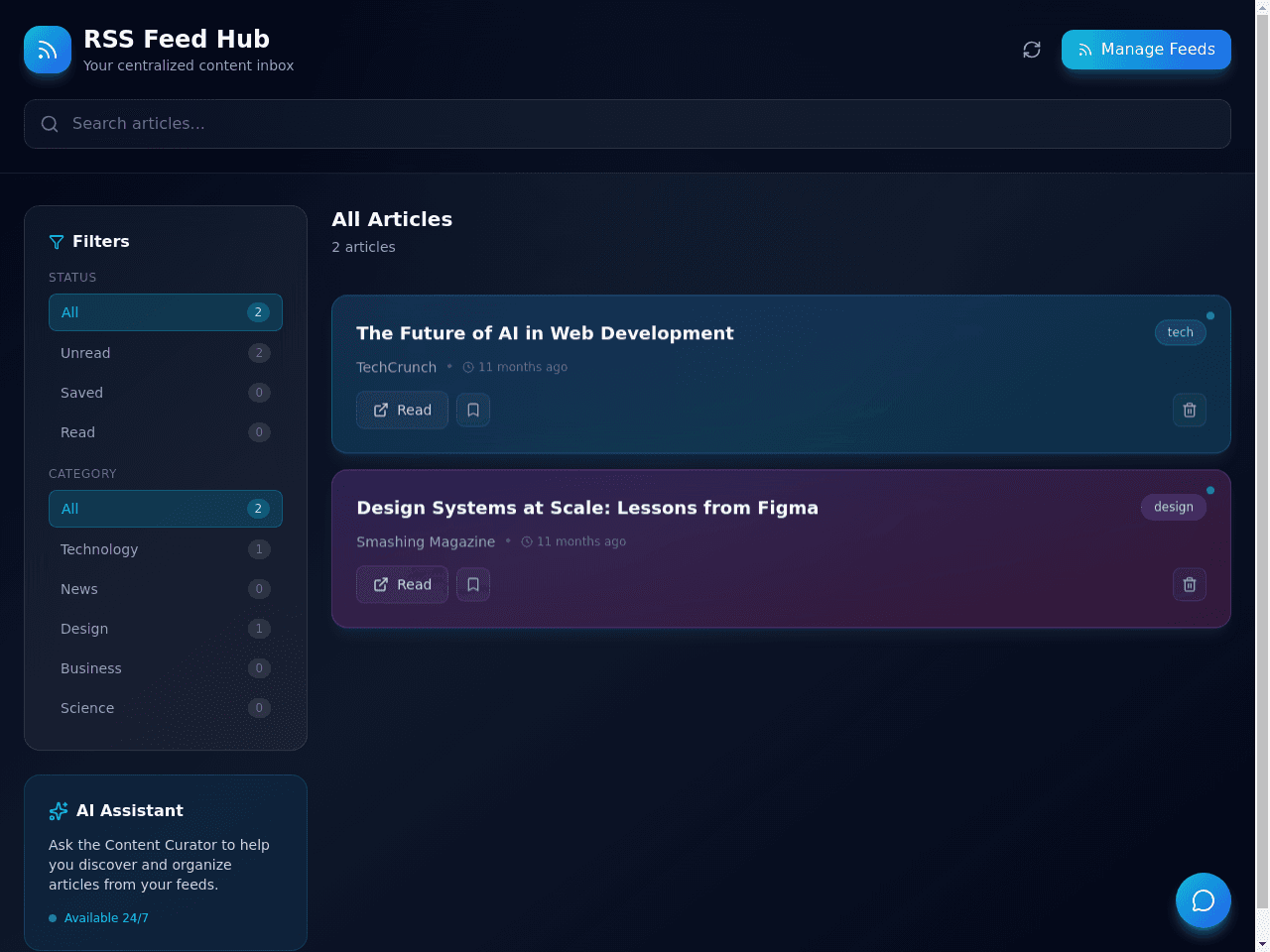The image size is (1270, 952).
Task: Click the unread dot on the tech article
Action: (x=1210, y=315)
